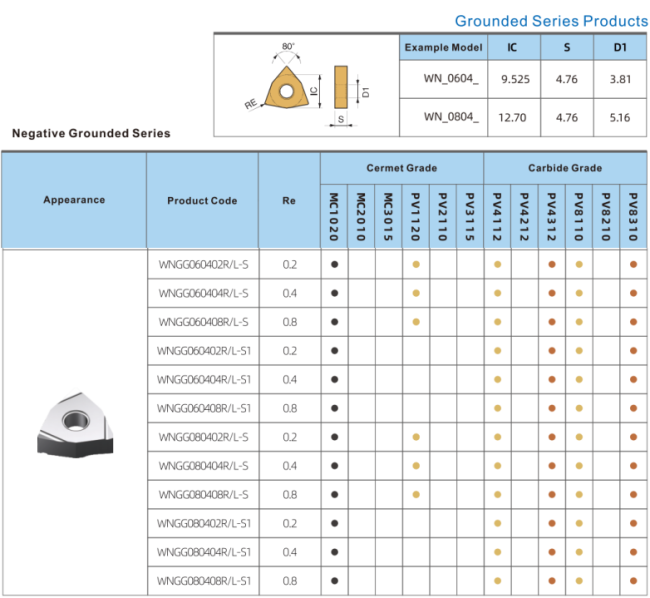Click the insert side-view diagram labeled D1
This screenshot has height=598, width=650.
340,86
